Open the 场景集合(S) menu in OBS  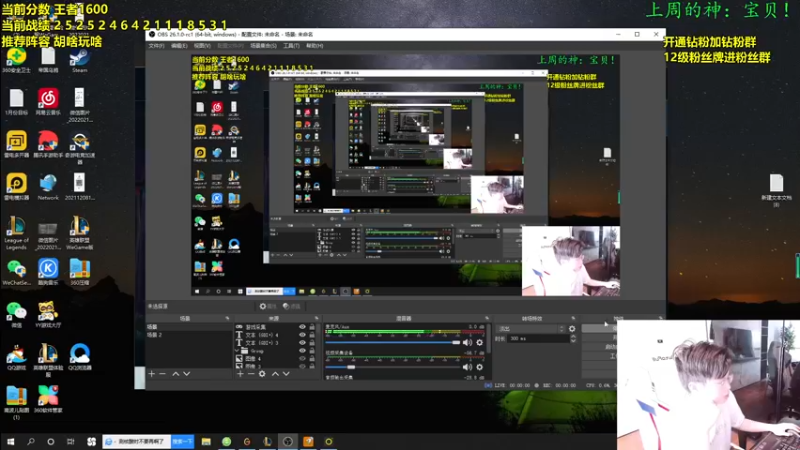click(263, 46)
